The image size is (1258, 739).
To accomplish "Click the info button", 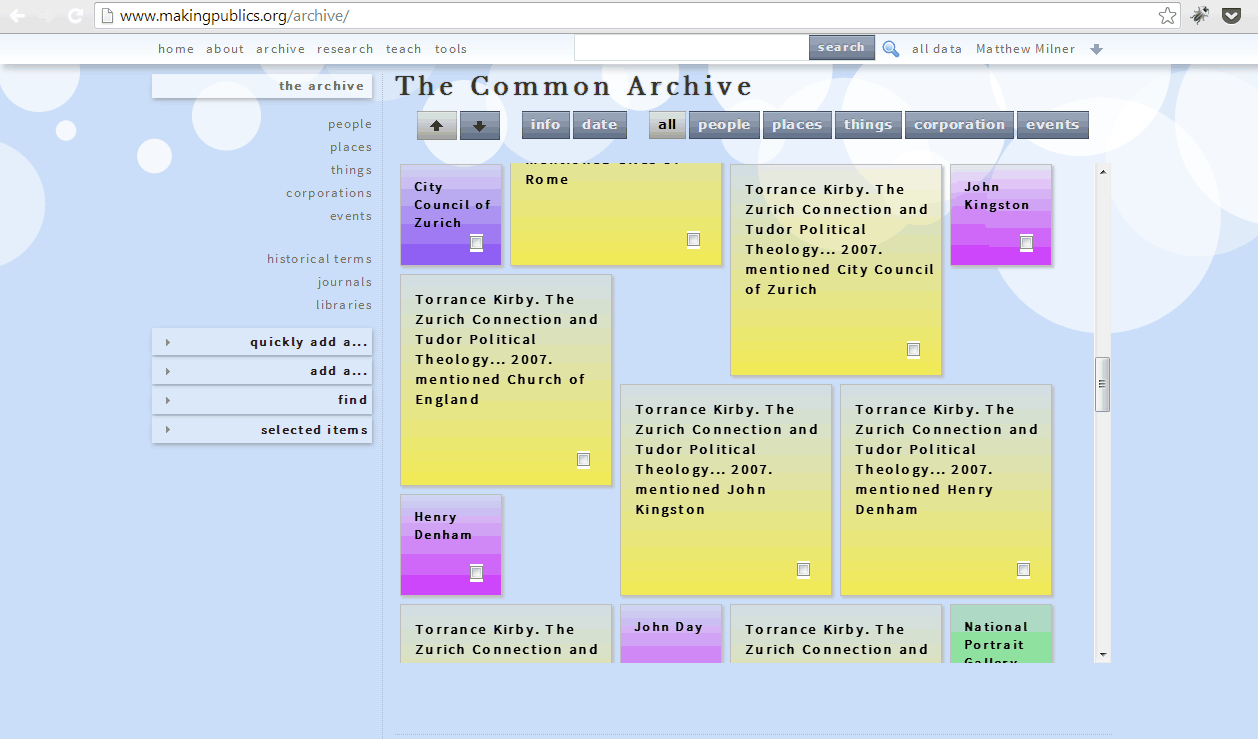I will [x=545, y=125].
